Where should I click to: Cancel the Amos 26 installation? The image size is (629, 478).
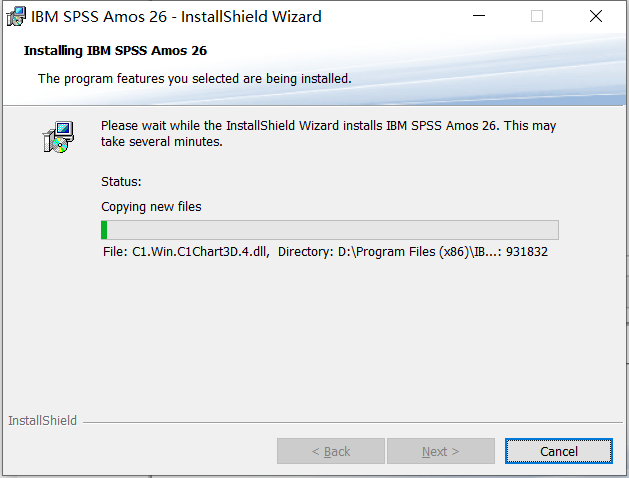point(558,452)
